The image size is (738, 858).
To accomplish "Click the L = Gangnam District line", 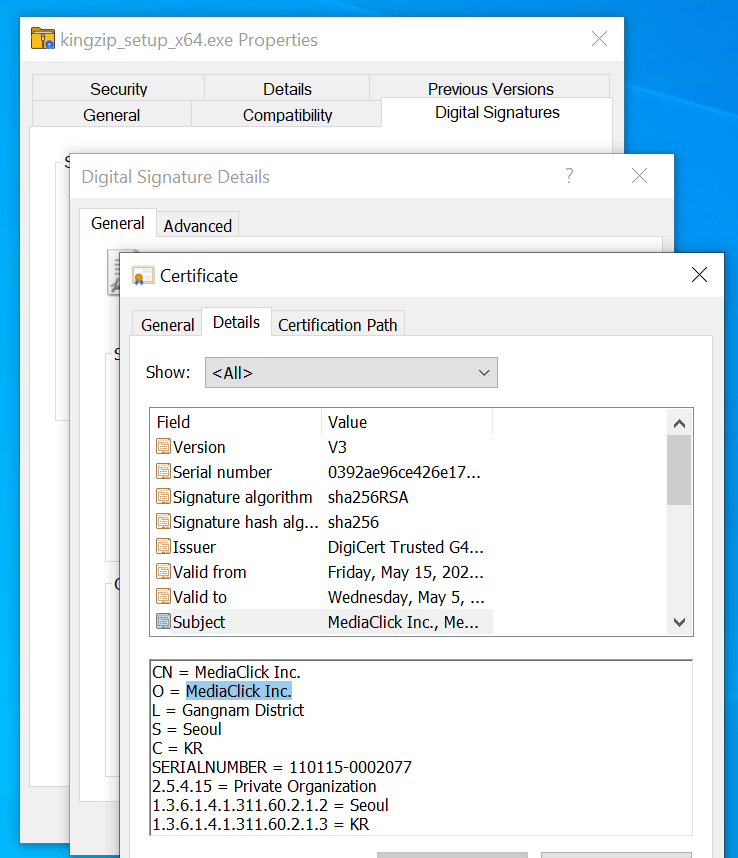I will point(228,710).
